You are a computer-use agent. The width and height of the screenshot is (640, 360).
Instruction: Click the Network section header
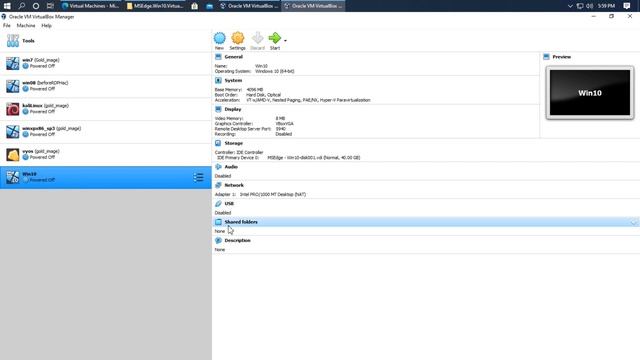(234, 185)
